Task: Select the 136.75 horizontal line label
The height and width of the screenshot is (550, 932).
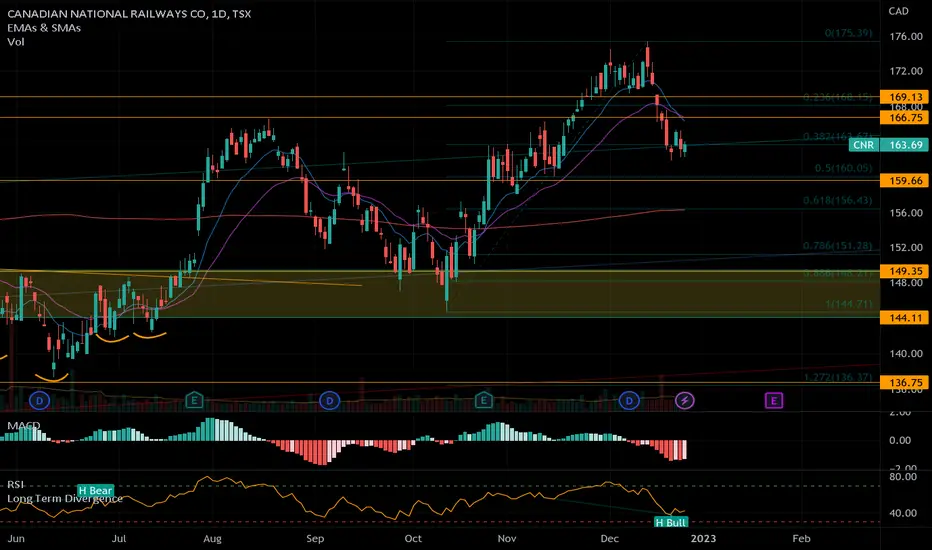Action: pos(903,383)
